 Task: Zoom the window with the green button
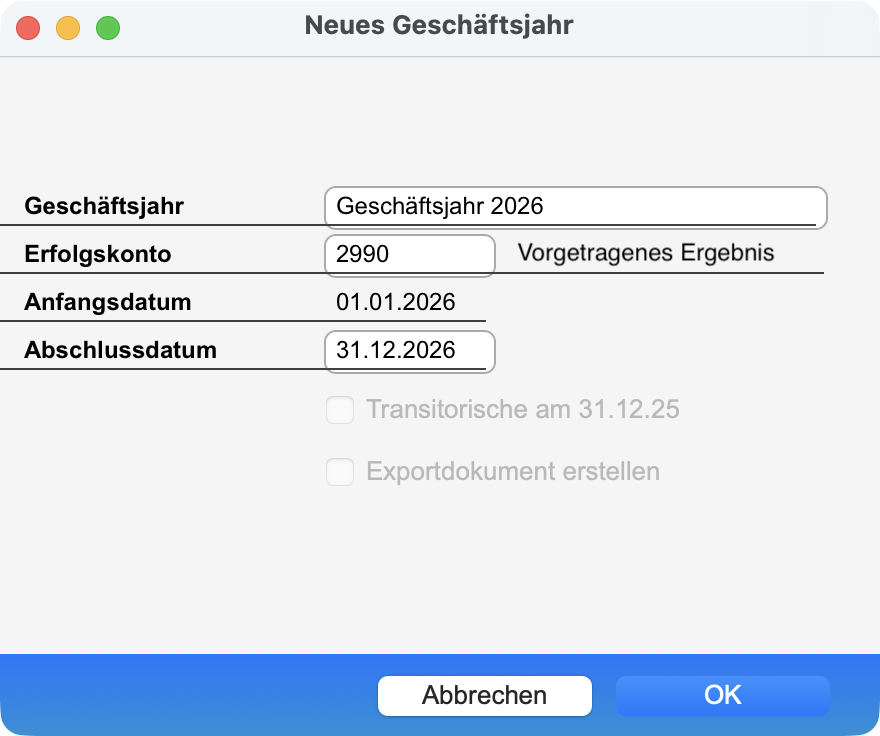click(x=108, y=28)
